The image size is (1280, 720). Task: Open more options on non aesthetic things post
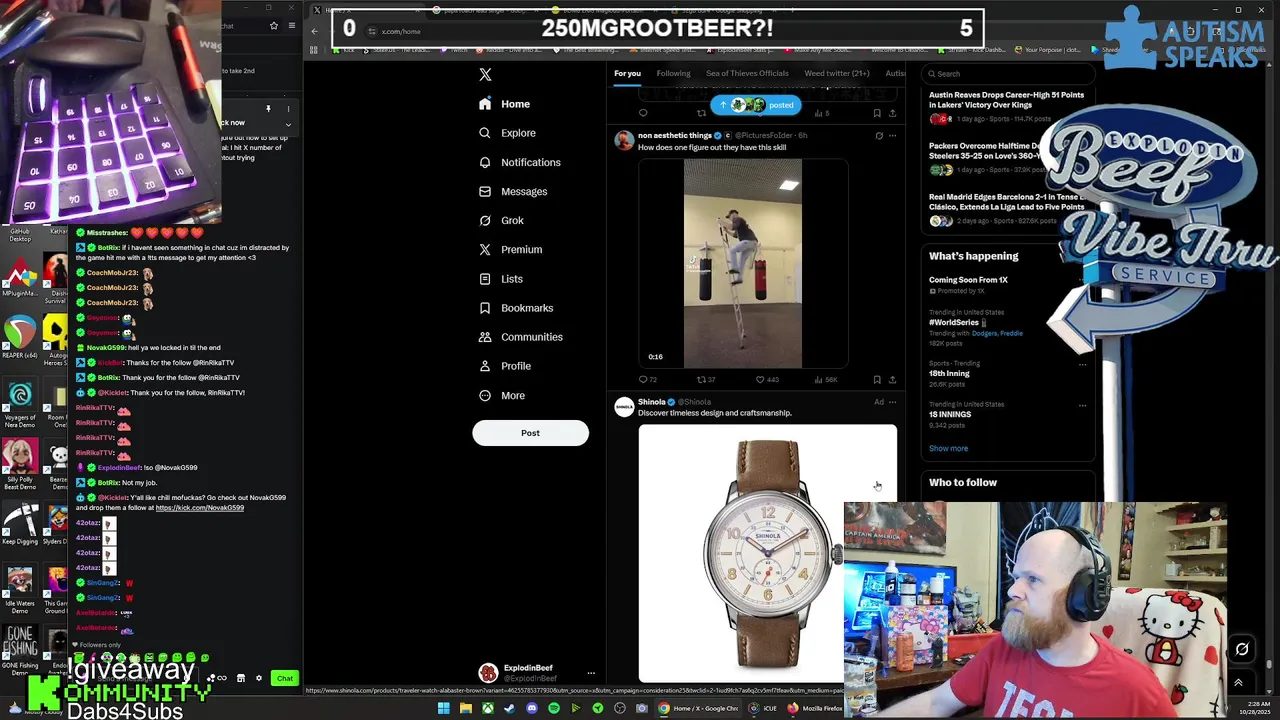tap(892, 135)
